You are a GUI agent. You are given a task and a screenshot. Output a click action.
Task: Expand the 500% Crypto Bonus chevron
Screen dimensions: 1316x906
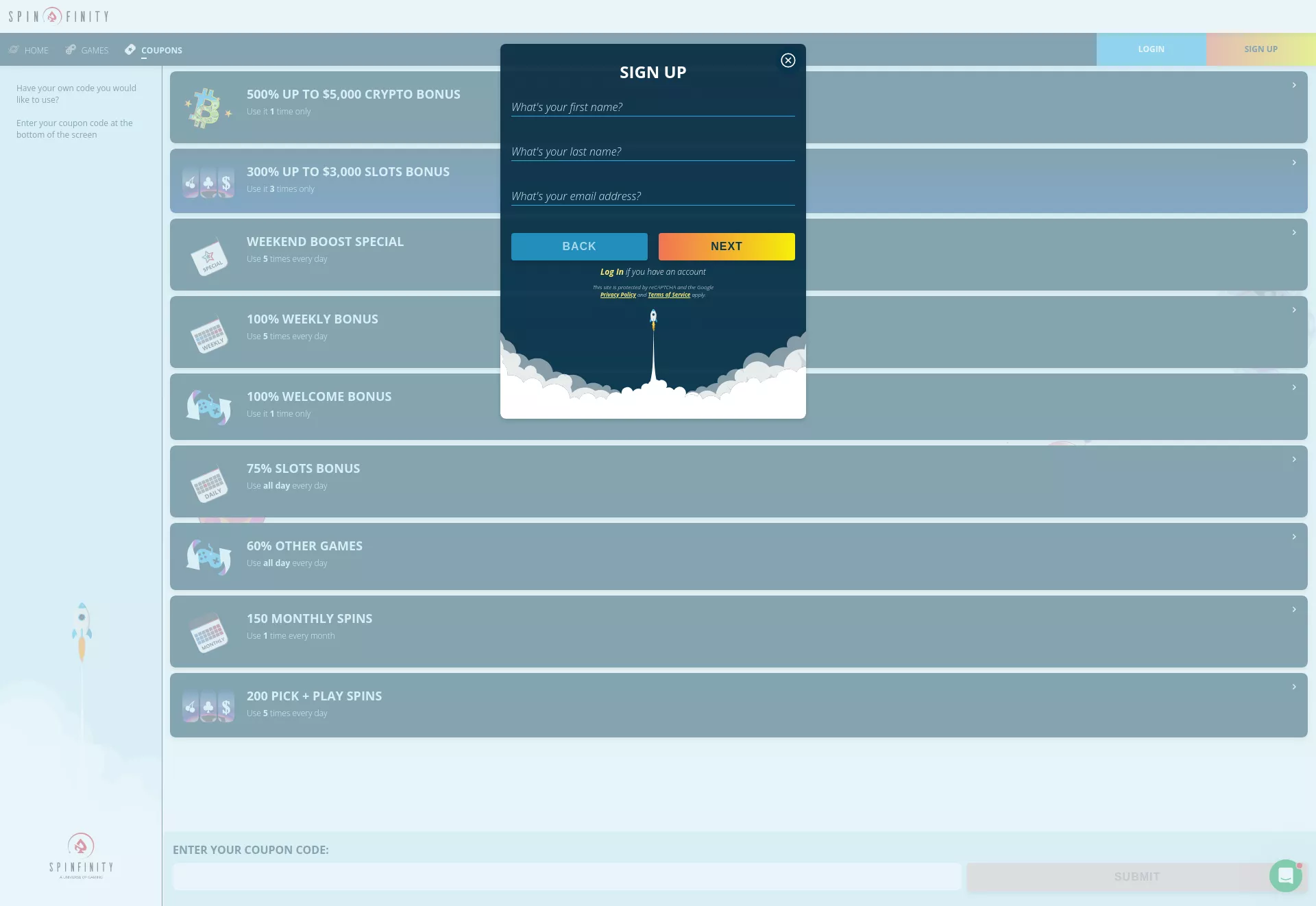point(1294,85)
